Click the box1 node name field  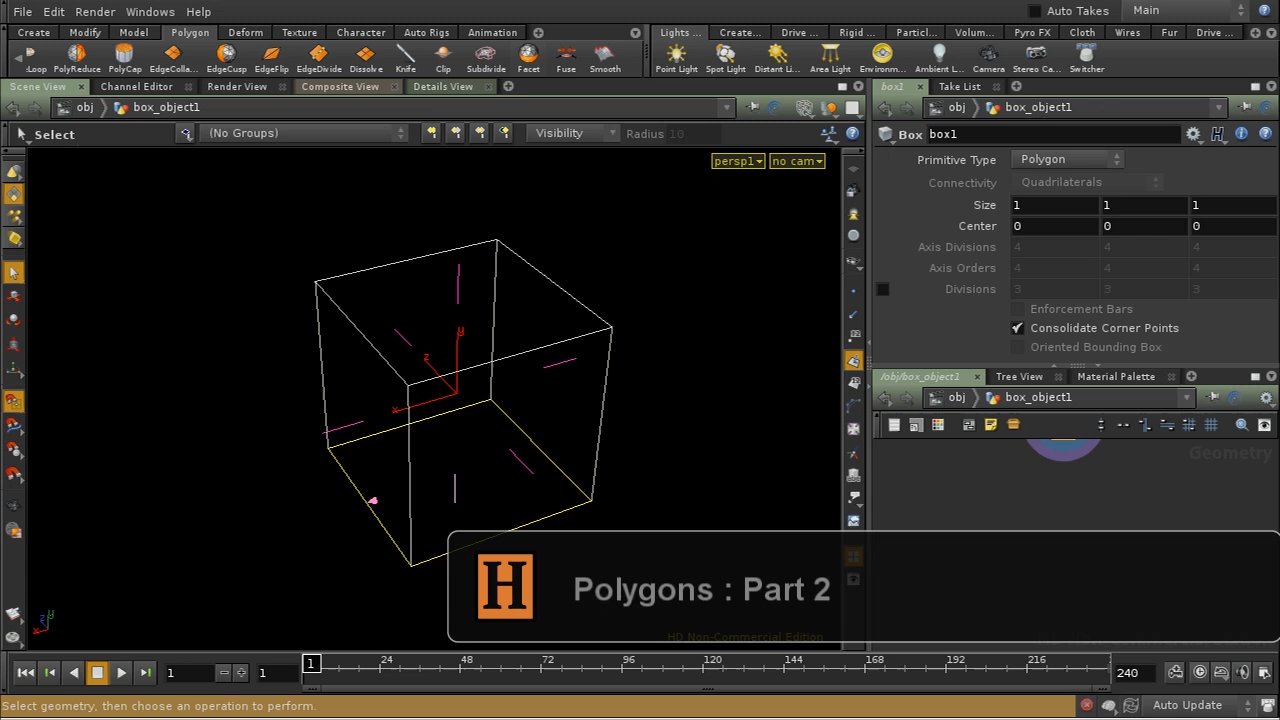point(1053,134)
